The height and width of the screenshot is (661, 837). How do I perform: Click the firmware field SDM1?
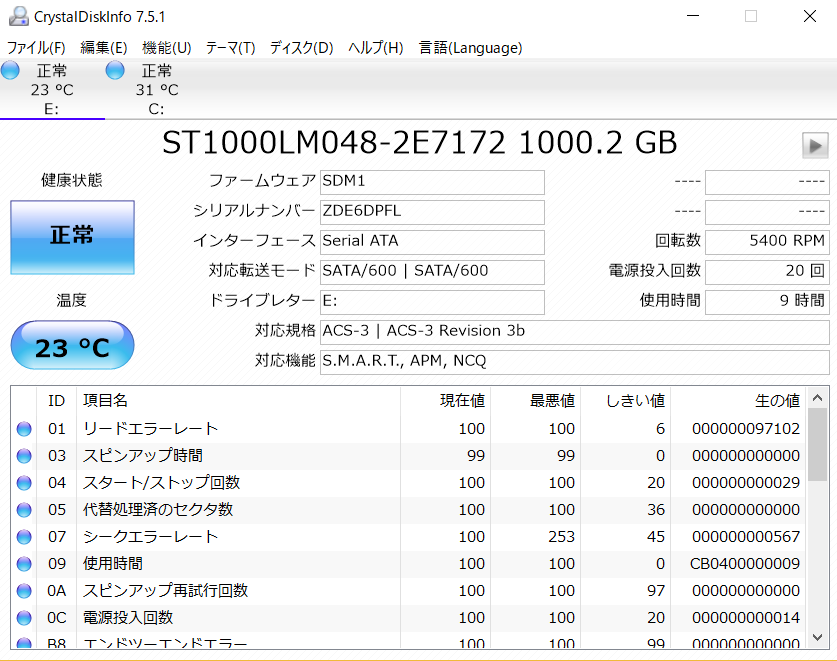432,182
